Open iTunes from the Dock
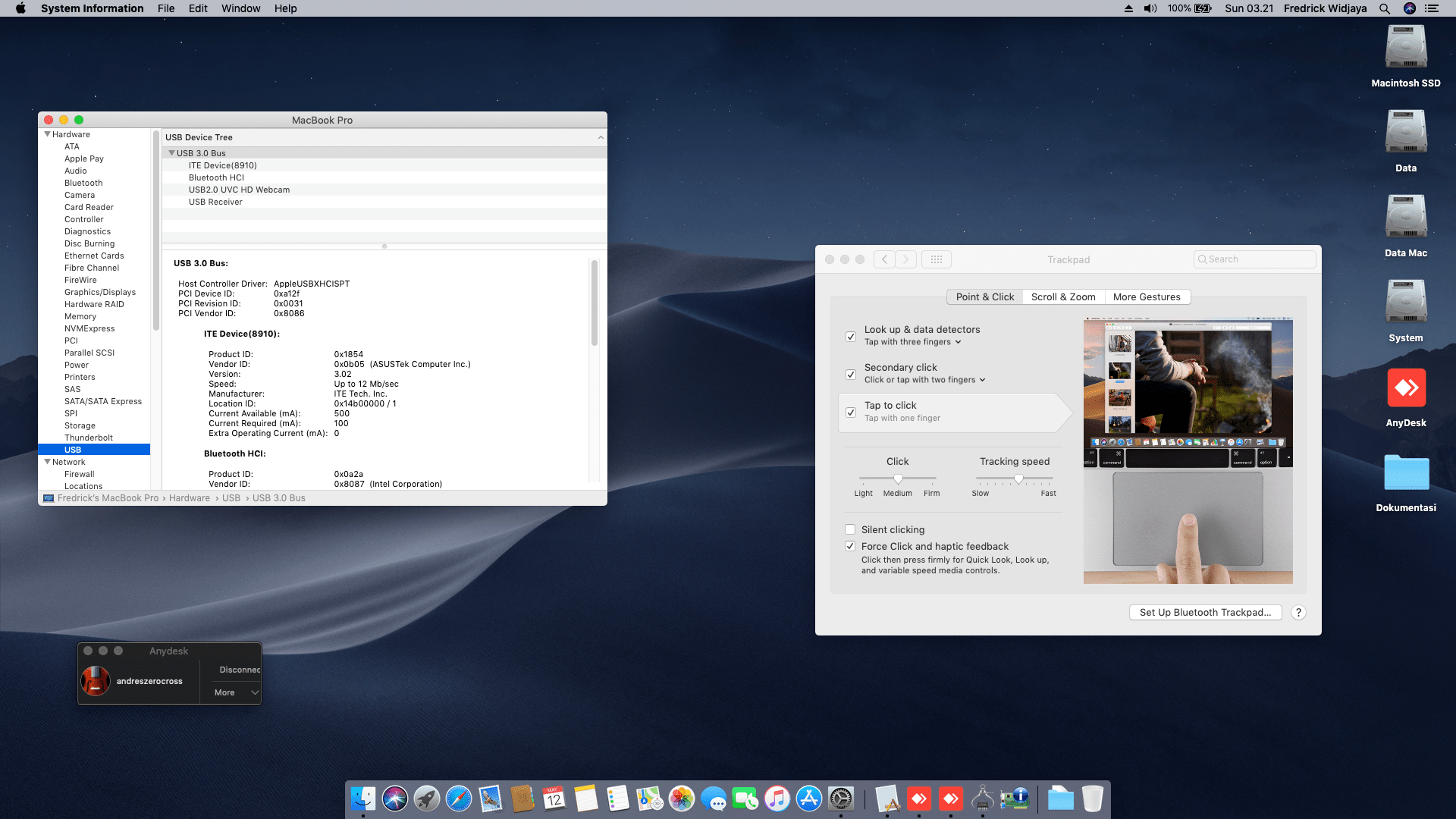 pyautogui.click(x=777, y=799)
